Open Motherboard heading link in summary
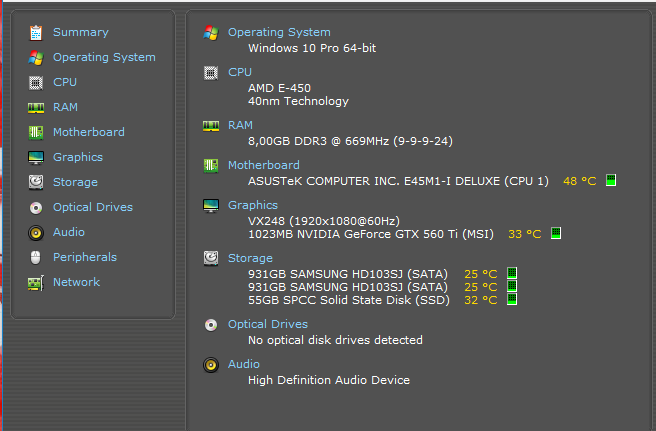Viewport: 656px width, 431px height. point(263,165)
